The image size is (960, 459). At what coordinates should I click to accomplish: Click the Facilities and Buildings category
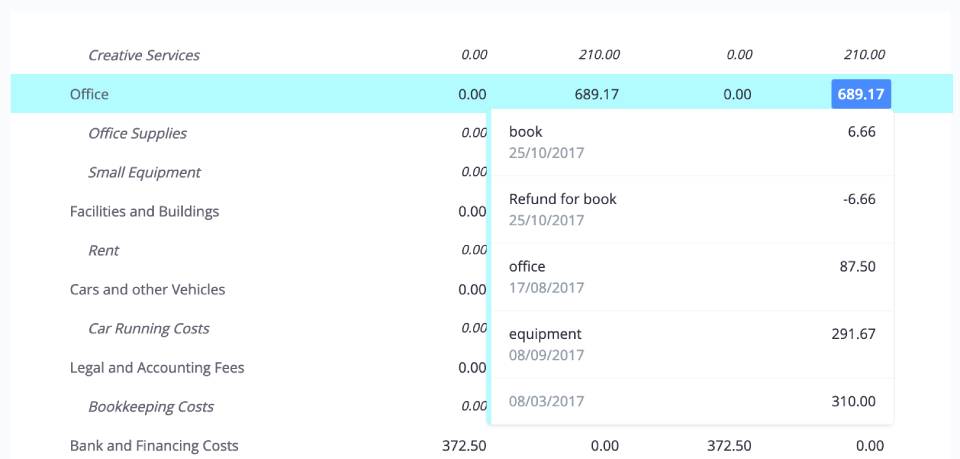pyautogui.click(x=144, y=212)
